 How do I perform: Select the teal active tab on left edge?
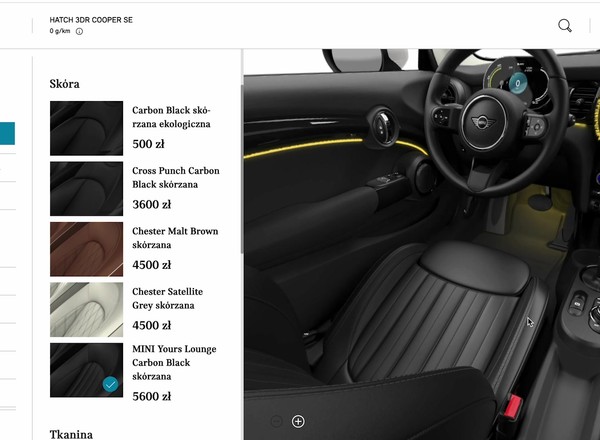(x=7, y=134)
